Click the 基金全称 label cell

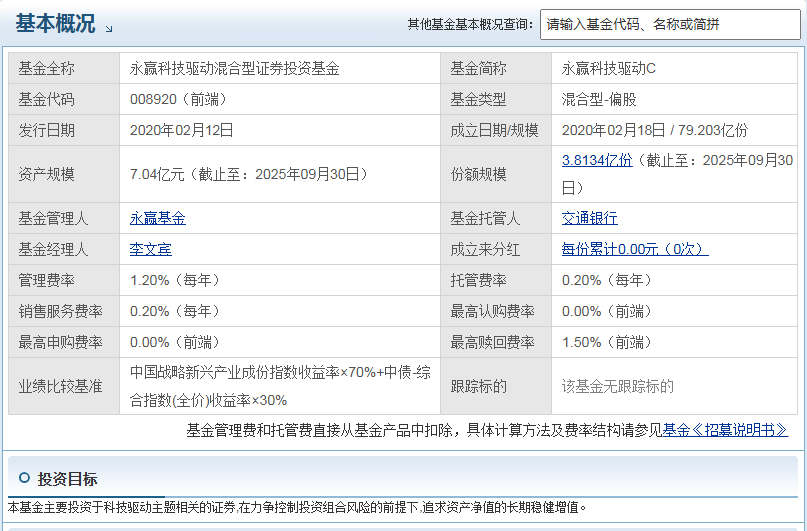pos(64,68)
